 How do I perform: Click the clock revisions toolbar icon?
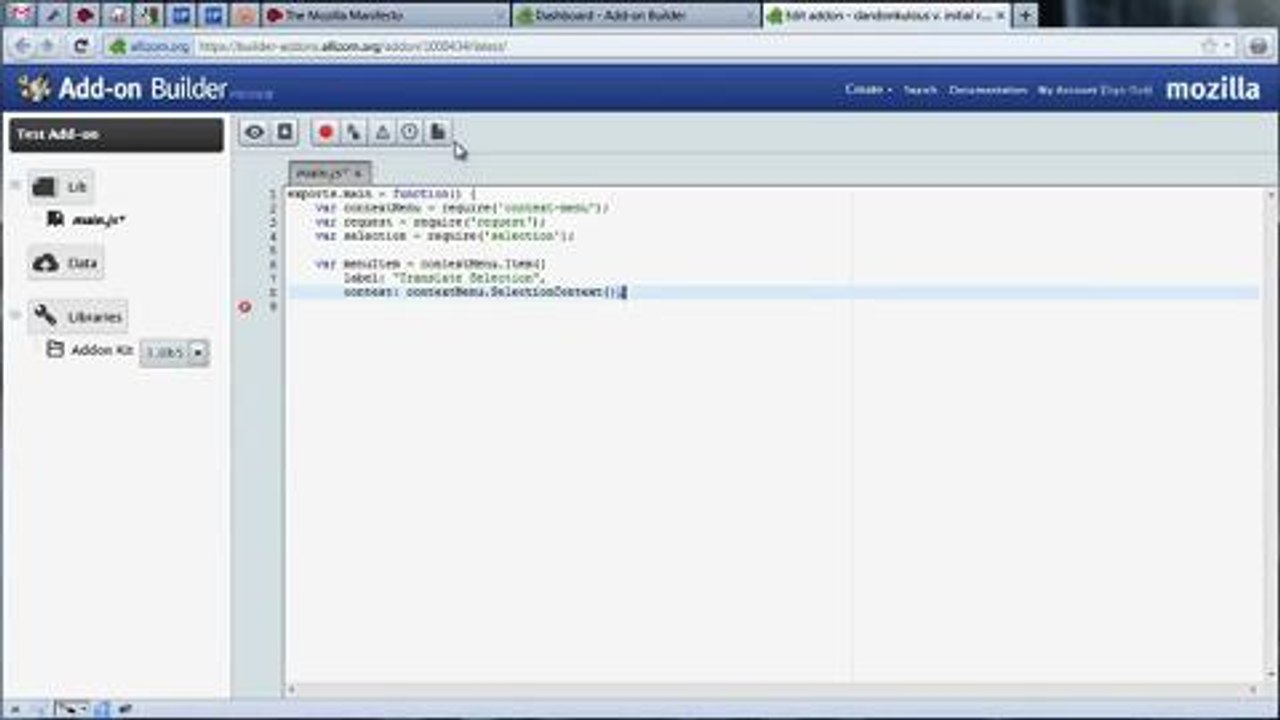[410, 132]
